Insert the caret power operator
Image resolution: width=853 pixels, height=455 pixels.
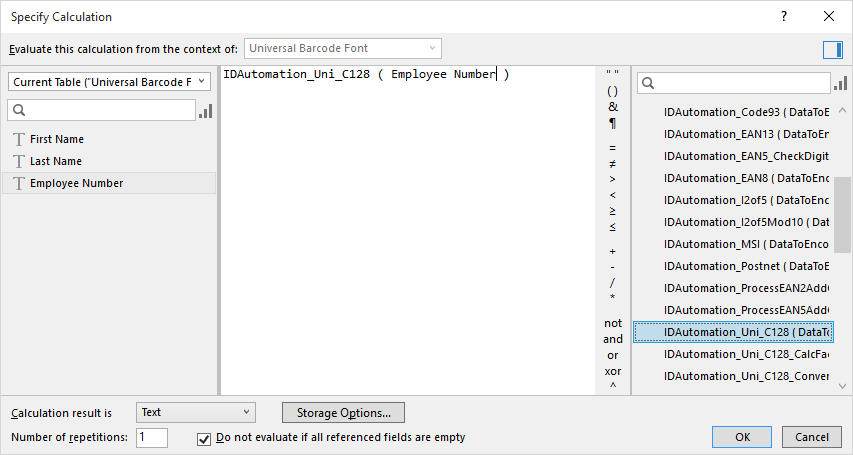point(613,385)
